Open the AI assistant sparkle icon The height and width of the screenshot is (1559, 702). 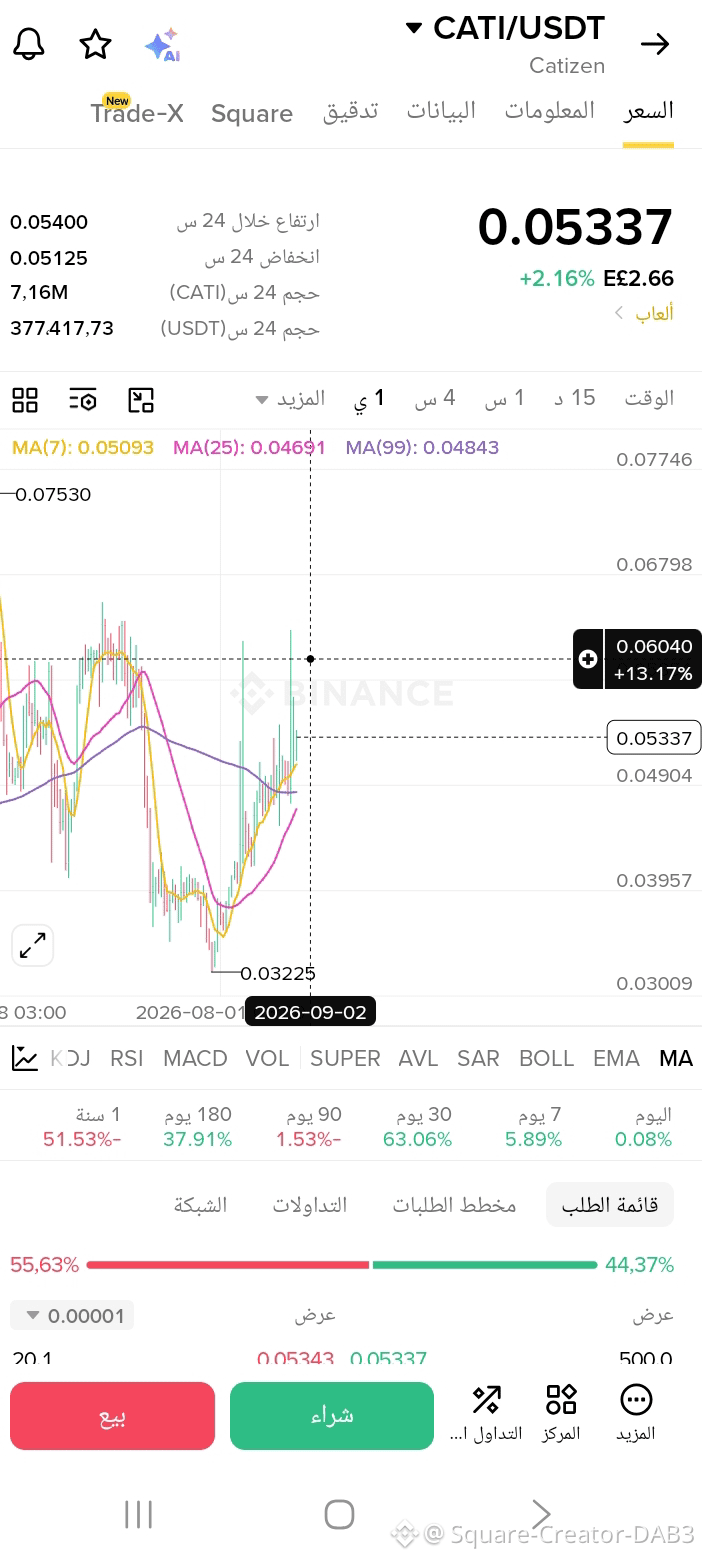pyautogui.click(x=162, y=45)
